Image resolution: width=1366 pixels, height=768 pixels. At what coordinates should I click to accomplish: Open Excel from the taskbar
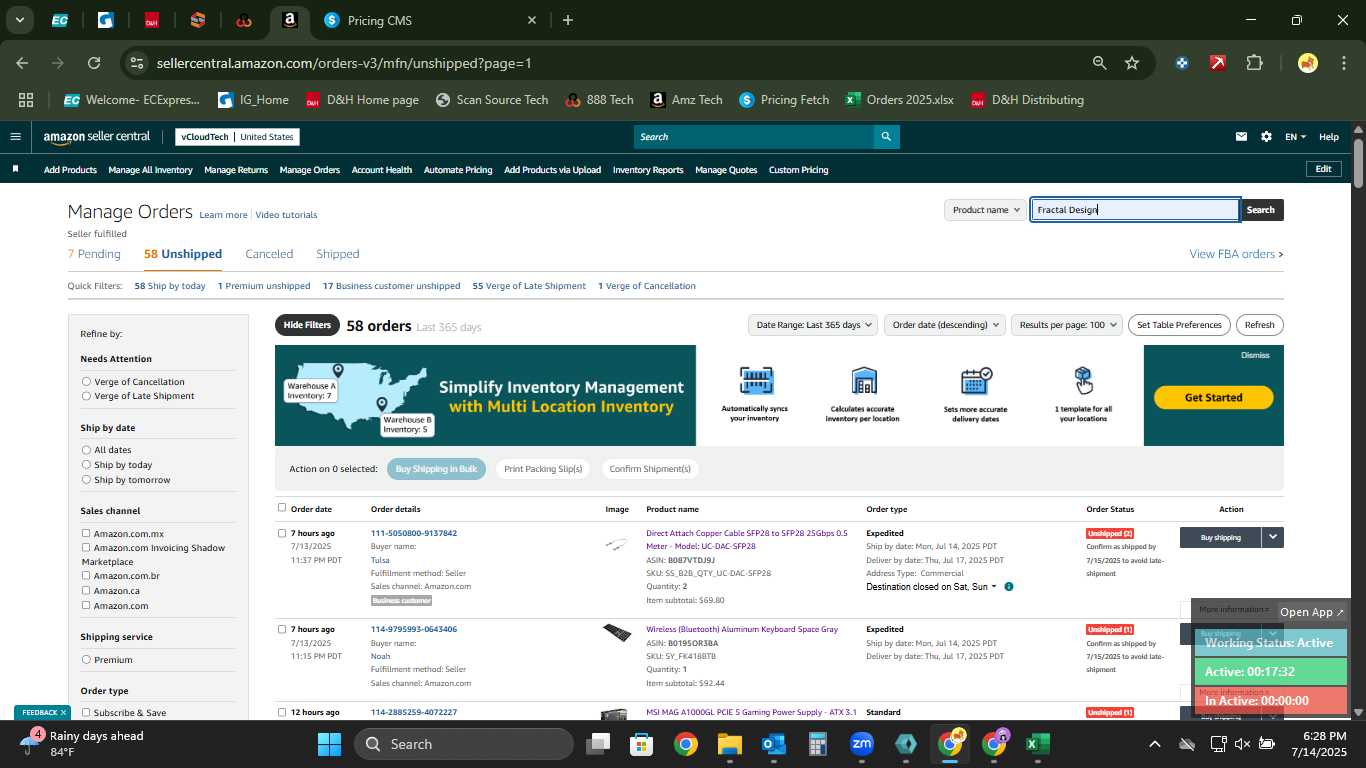[x=1037, y=744]
